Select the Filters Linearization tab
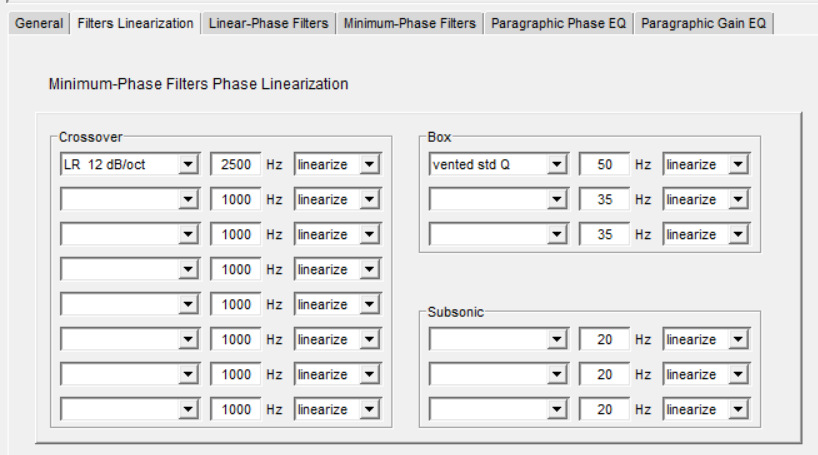This screenshot has height=455, width=818. 135,23
